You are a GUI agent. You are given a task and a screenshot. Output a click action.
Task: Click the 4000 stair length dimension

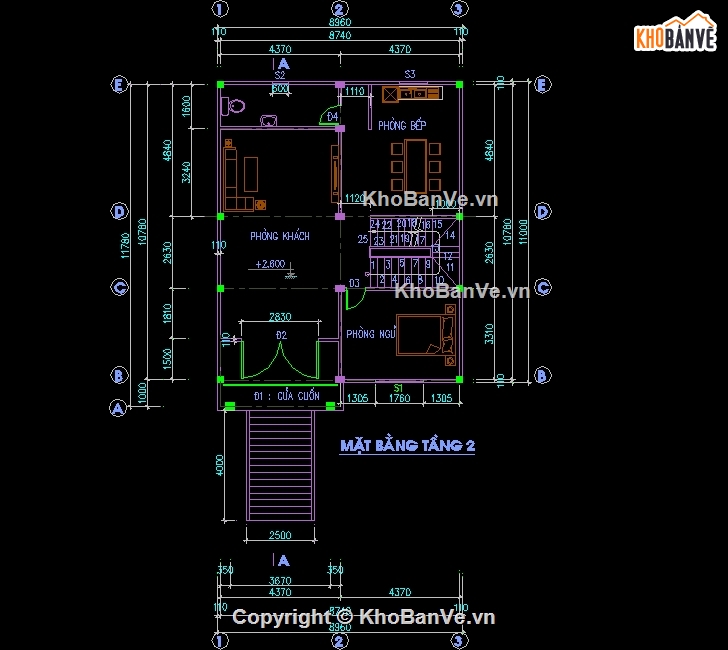click(220, 465)
